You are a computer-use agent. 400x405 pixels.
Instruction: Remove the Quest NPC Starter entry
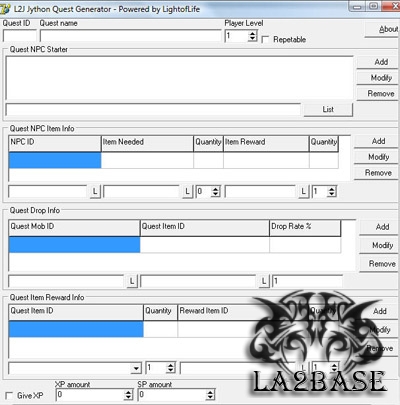point(378,94)
